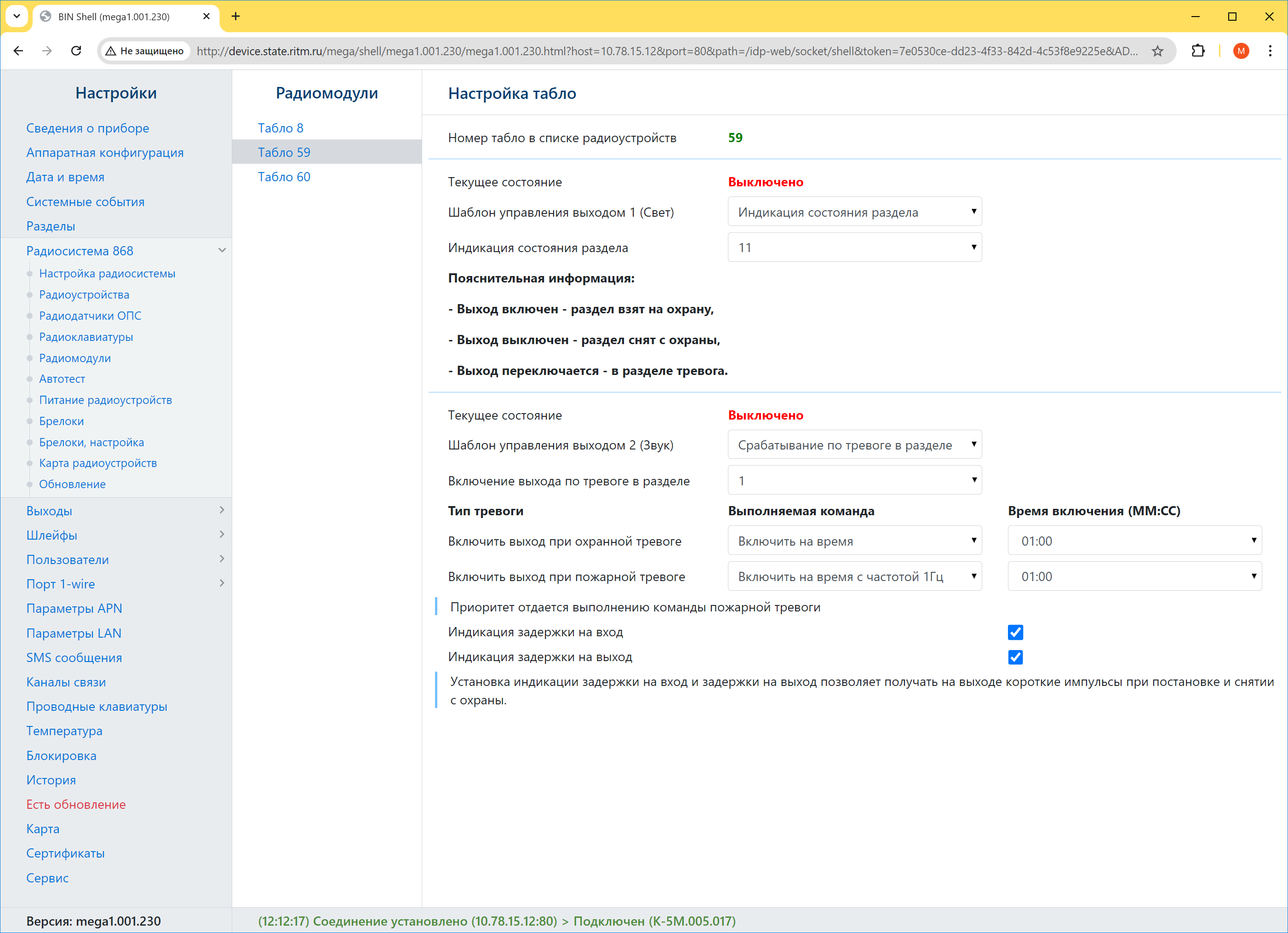Open a new browser tab
Image resolution: width=1288 pixels, height=933 pixels.
(x=236, y=17)
